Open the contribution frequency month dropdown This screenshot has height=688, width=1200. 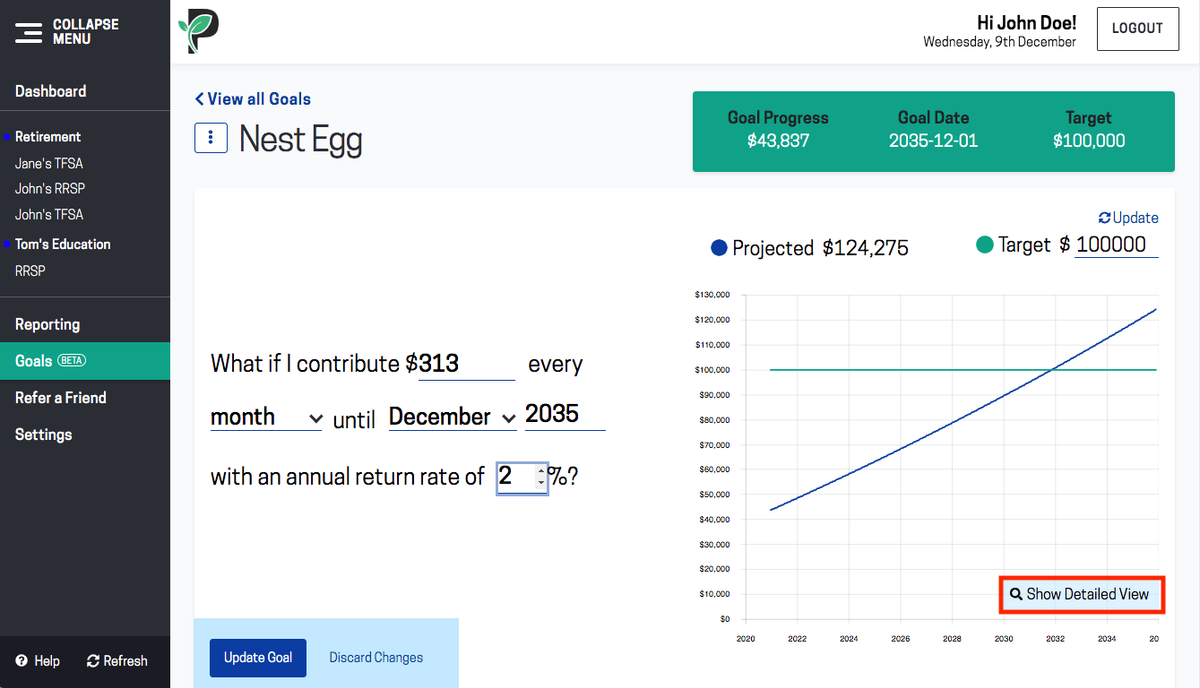coord(267,417)
